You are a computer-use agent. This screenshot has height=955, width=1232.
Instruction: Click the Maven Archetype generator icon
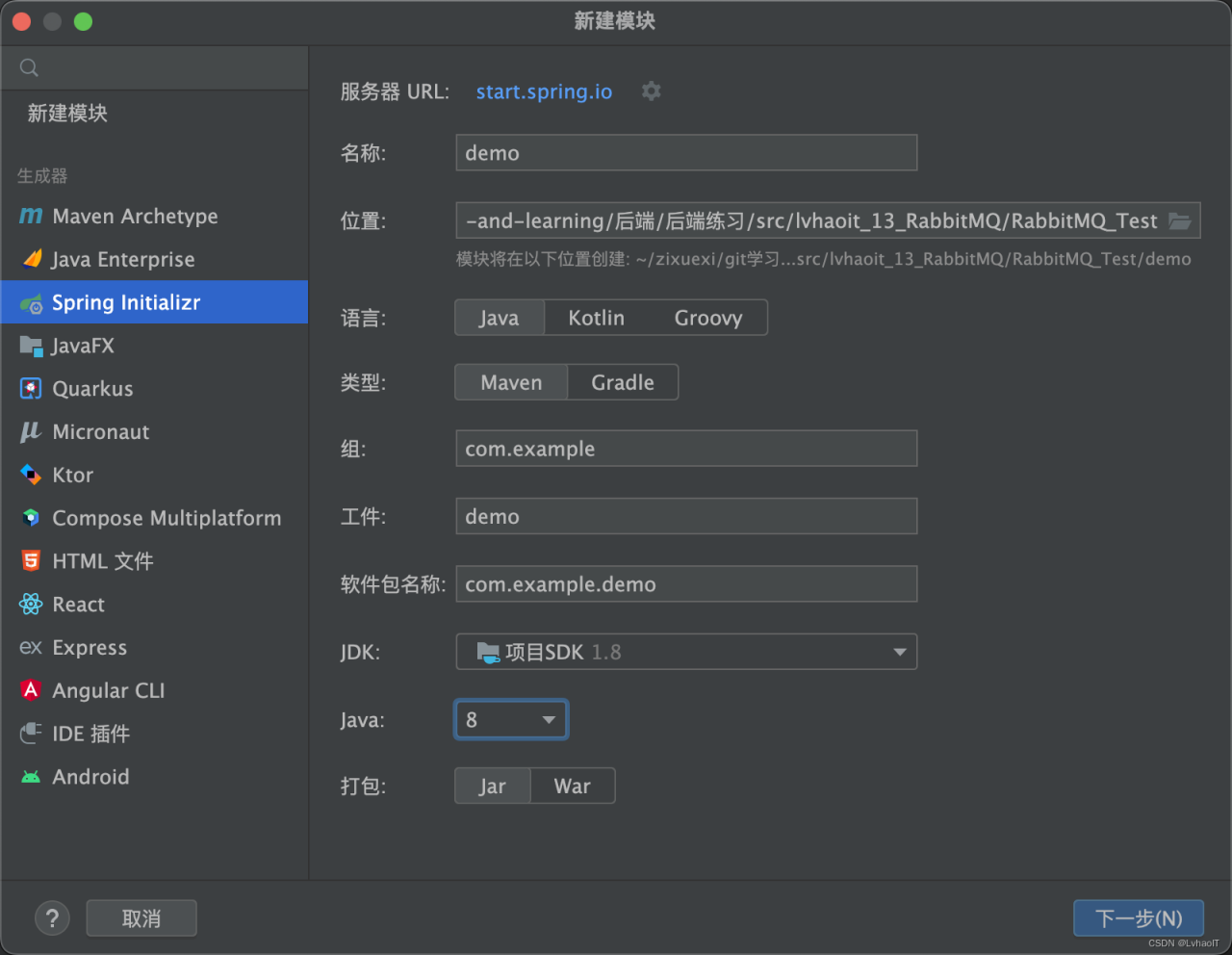click(31, 217)
